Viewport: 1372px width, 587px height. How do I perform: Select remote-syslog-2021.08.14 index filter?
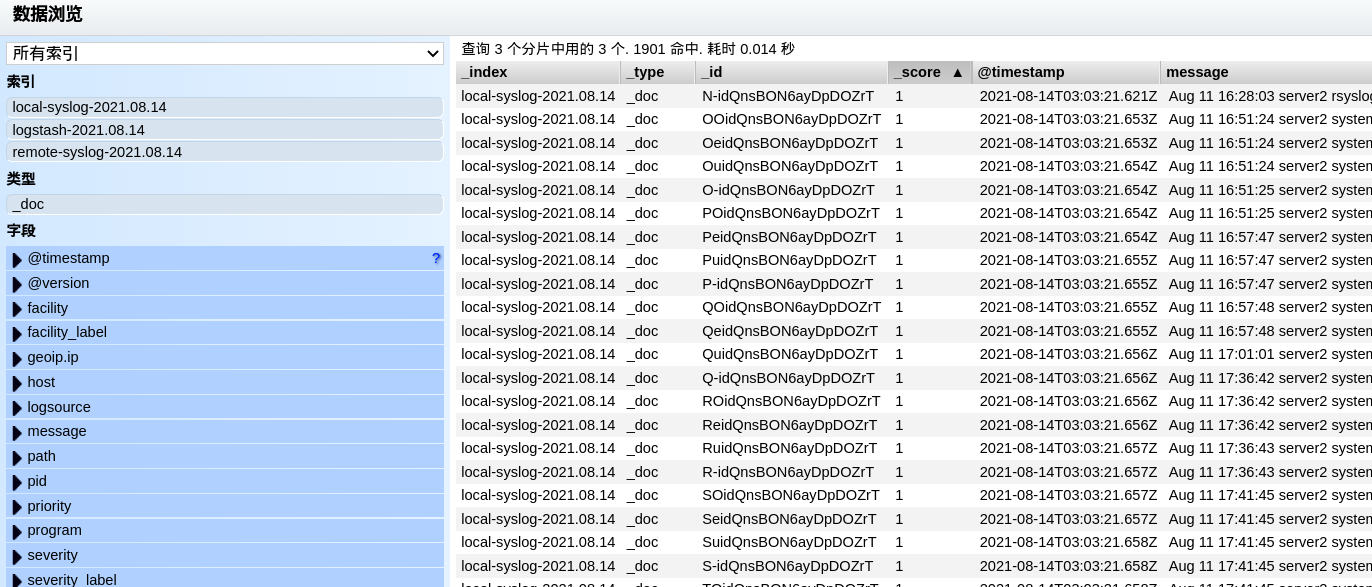225,152
